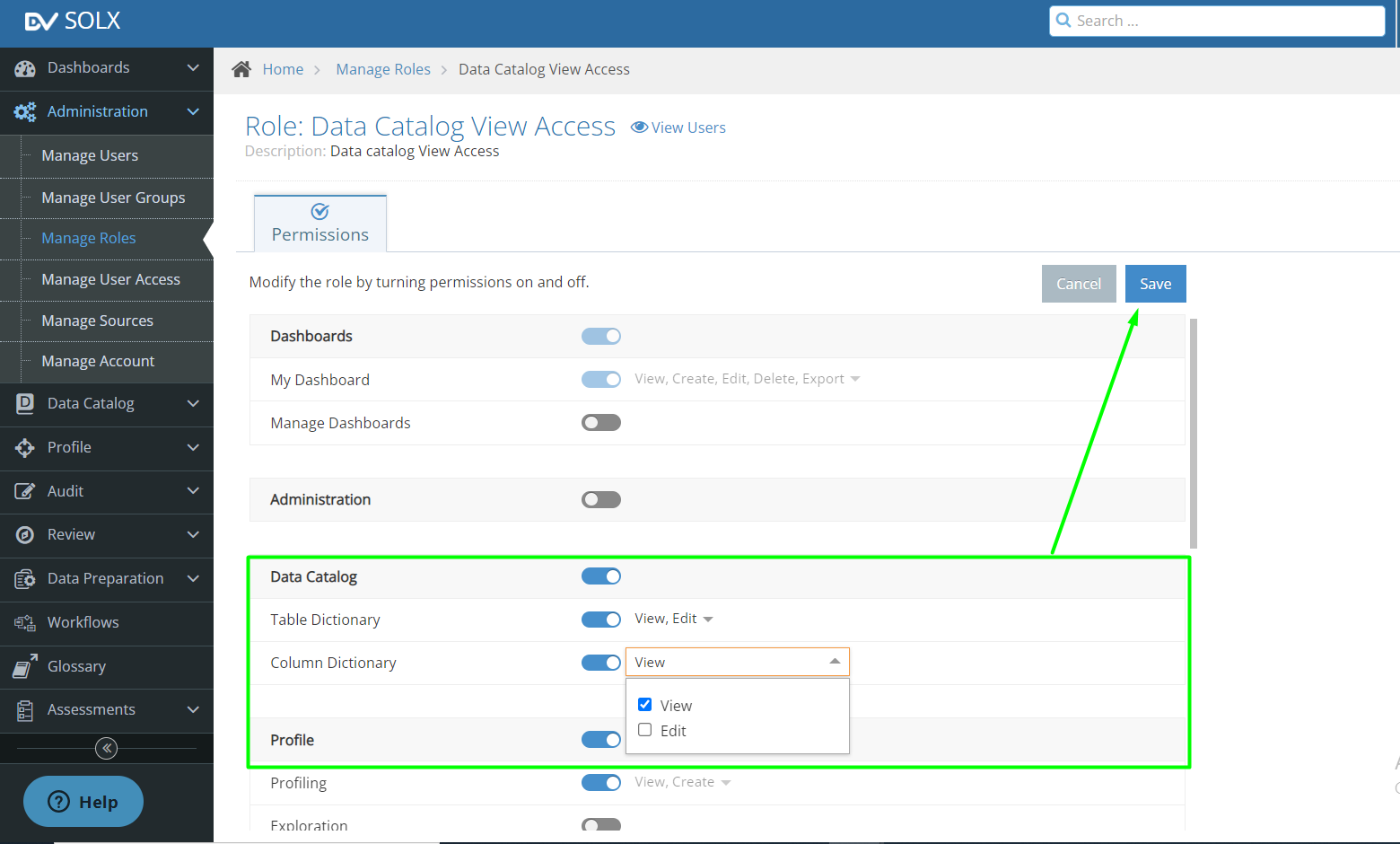Toggle the Dashboards permission switch
1400x844 pixels.
click(x=601, y=336)
